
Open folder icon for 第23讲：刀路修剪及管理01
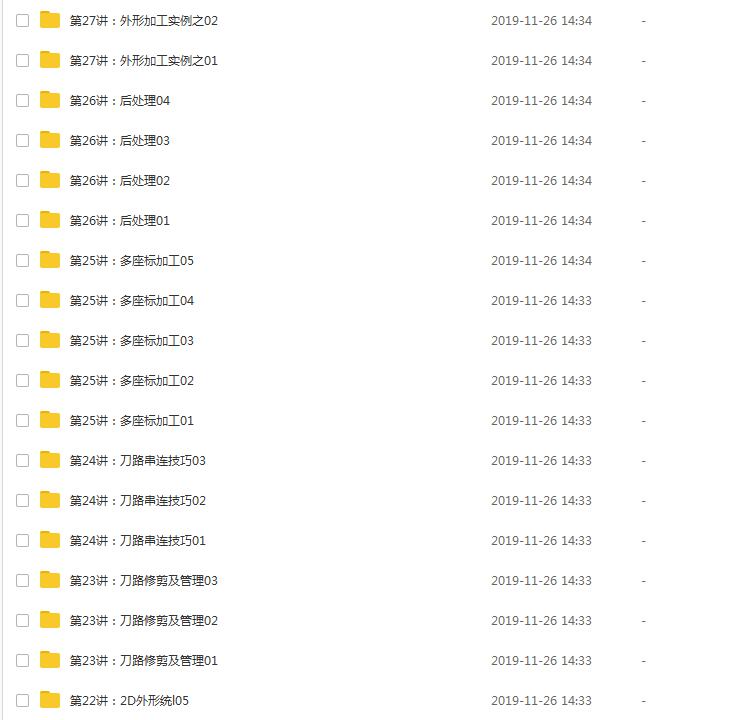point(50,660)
